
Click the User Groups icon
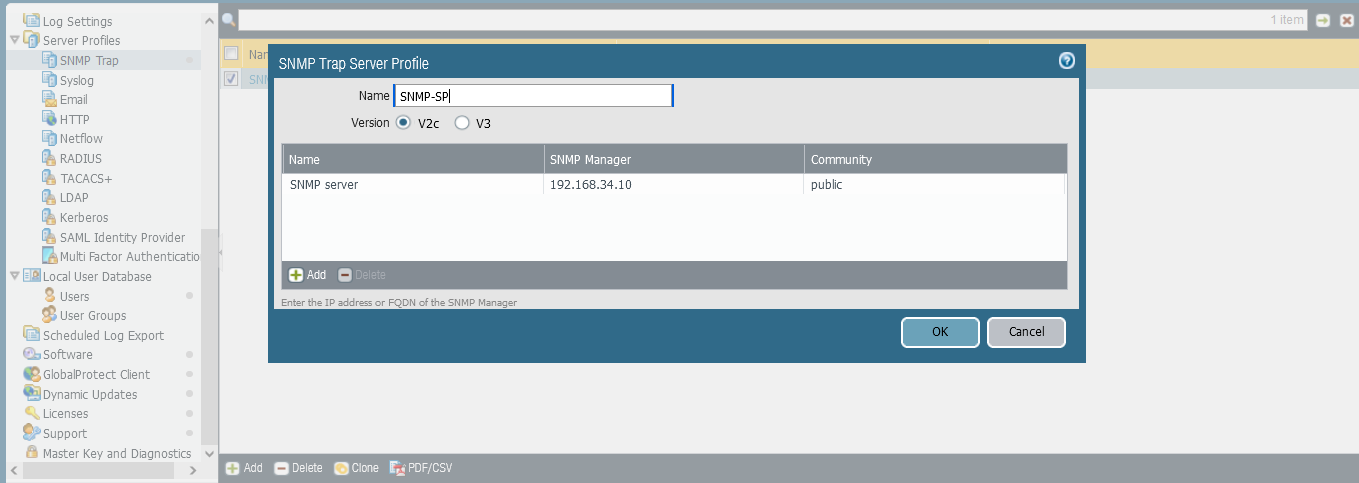pos(50,315)
